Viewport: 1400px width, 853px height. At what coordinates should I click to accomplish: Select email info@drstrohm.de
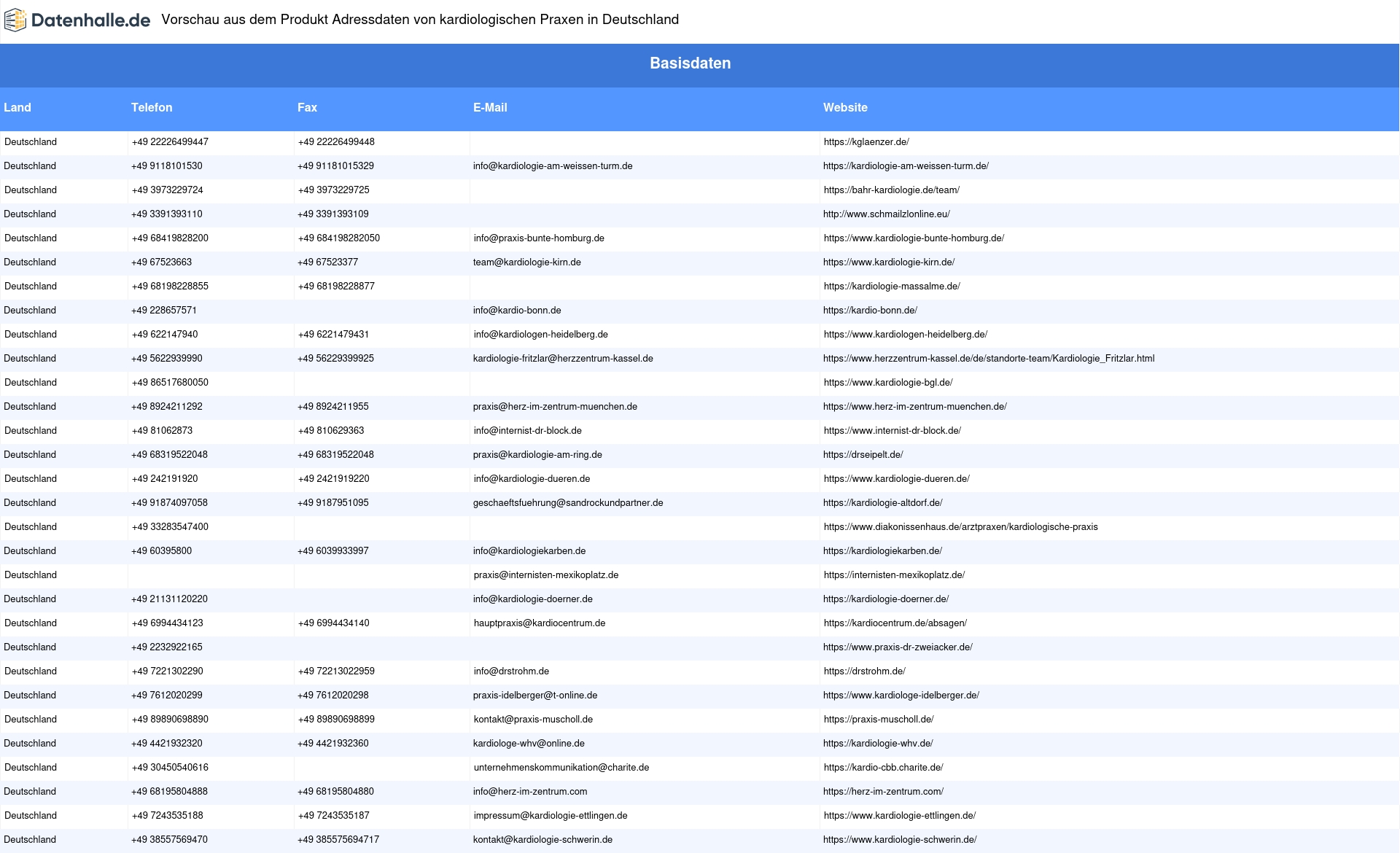tap(511, 671)
